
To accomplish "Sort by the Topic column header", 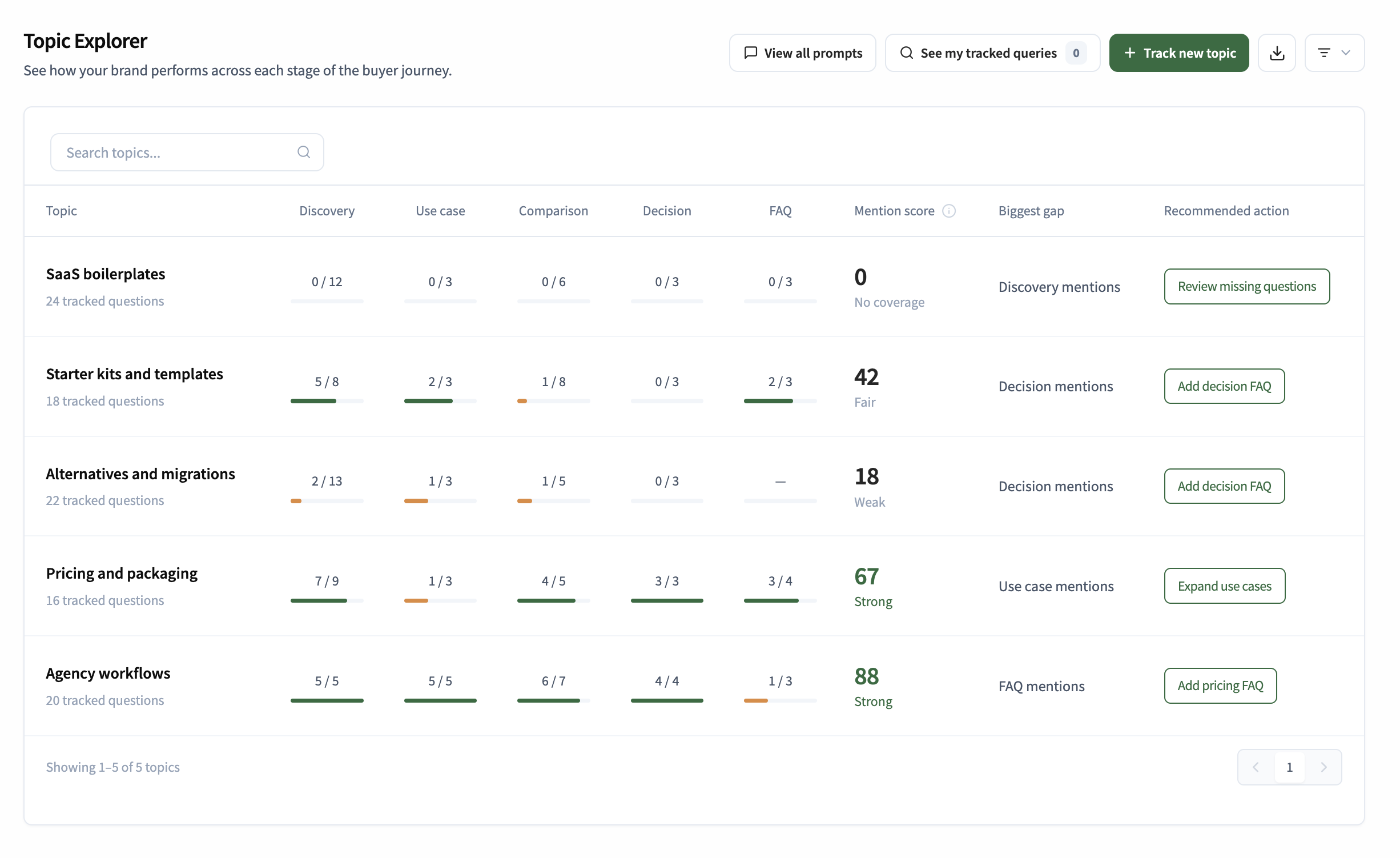I will 61,211.
